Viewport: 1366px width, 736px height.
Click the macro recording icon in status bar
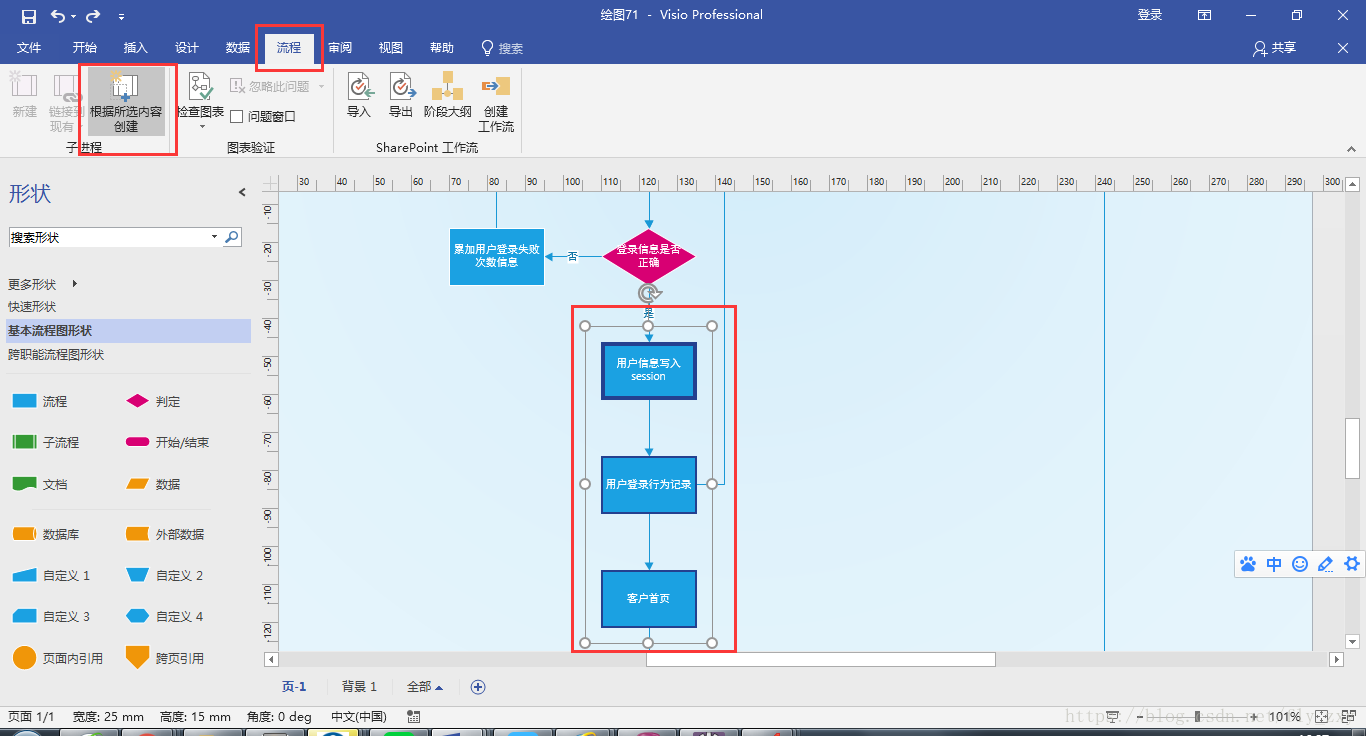tap(414, 717)
